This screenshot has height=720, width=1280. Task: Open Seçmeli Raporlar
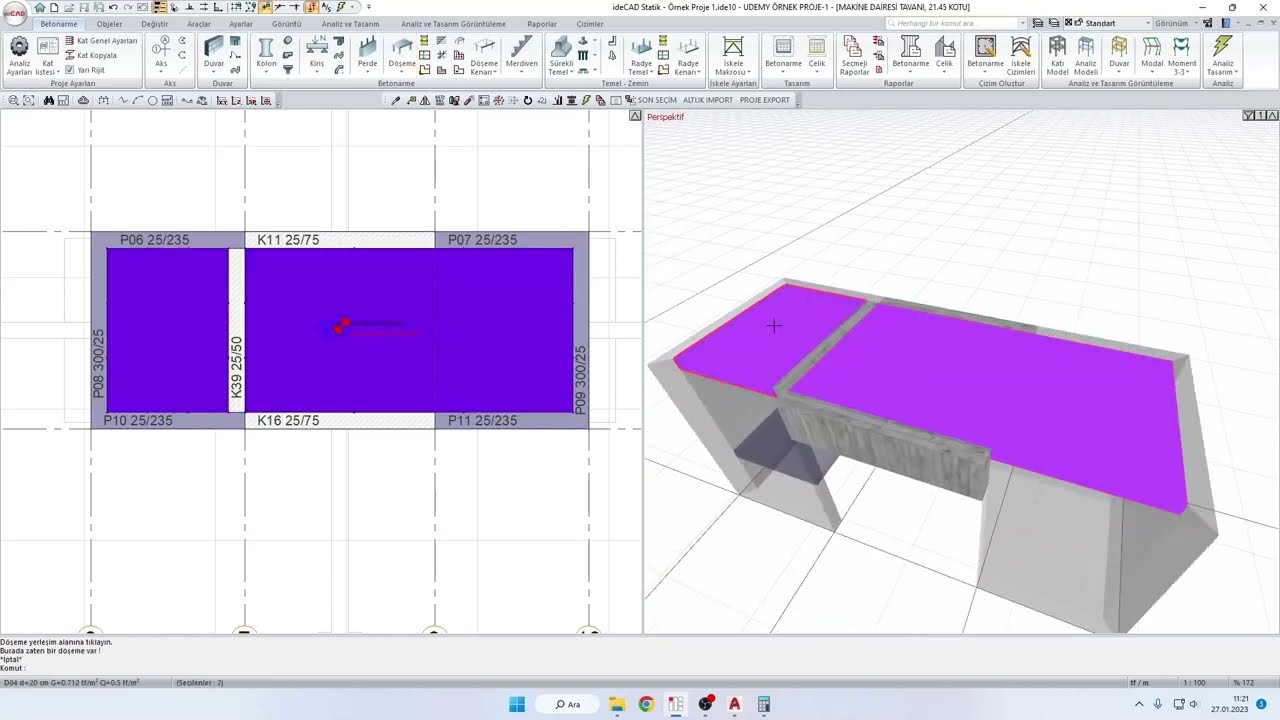[x=854, y=56]
